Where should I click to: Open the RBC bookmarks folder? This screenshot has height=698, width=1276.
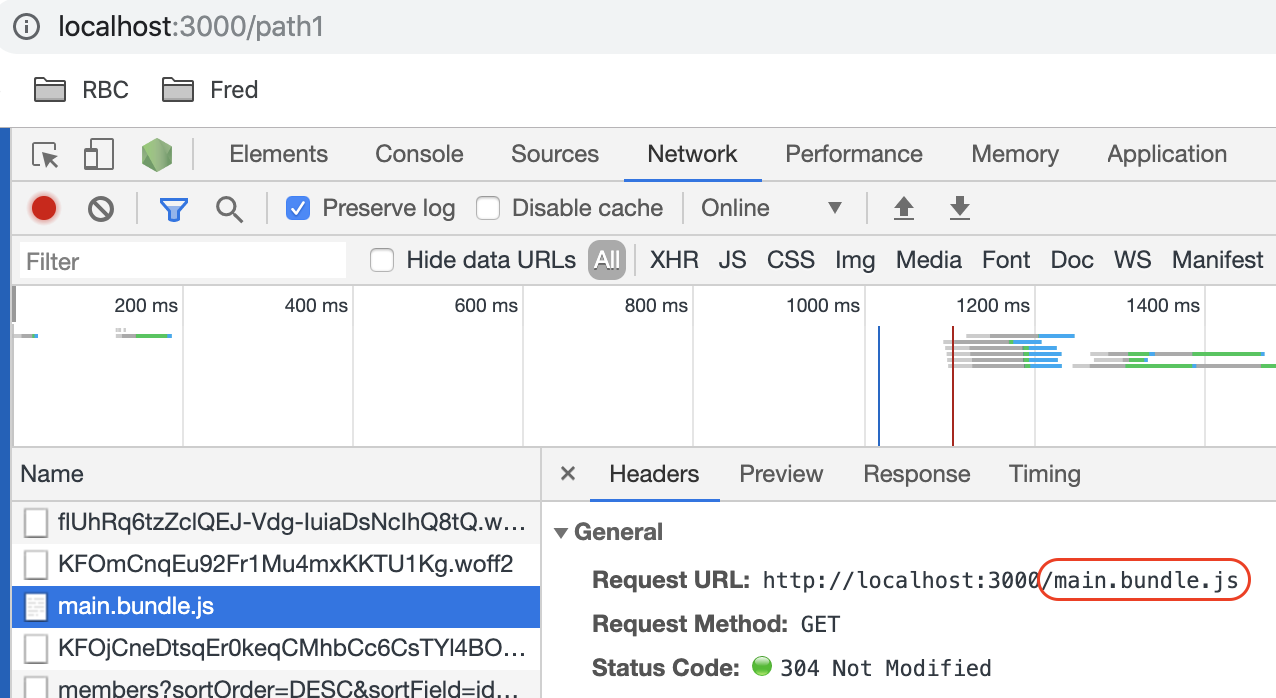click(82, 90)
